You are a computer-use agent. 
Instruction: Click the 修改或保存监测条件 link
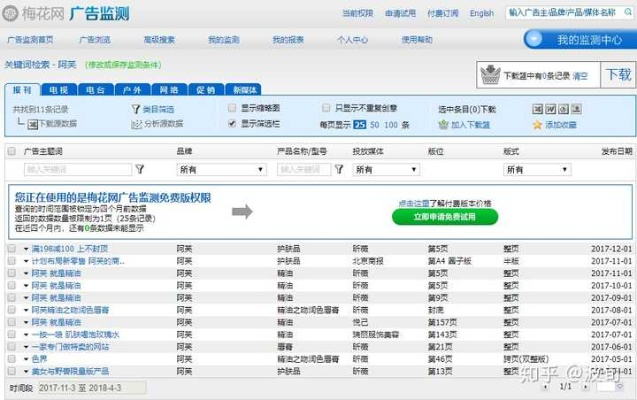tap(123, 65)
